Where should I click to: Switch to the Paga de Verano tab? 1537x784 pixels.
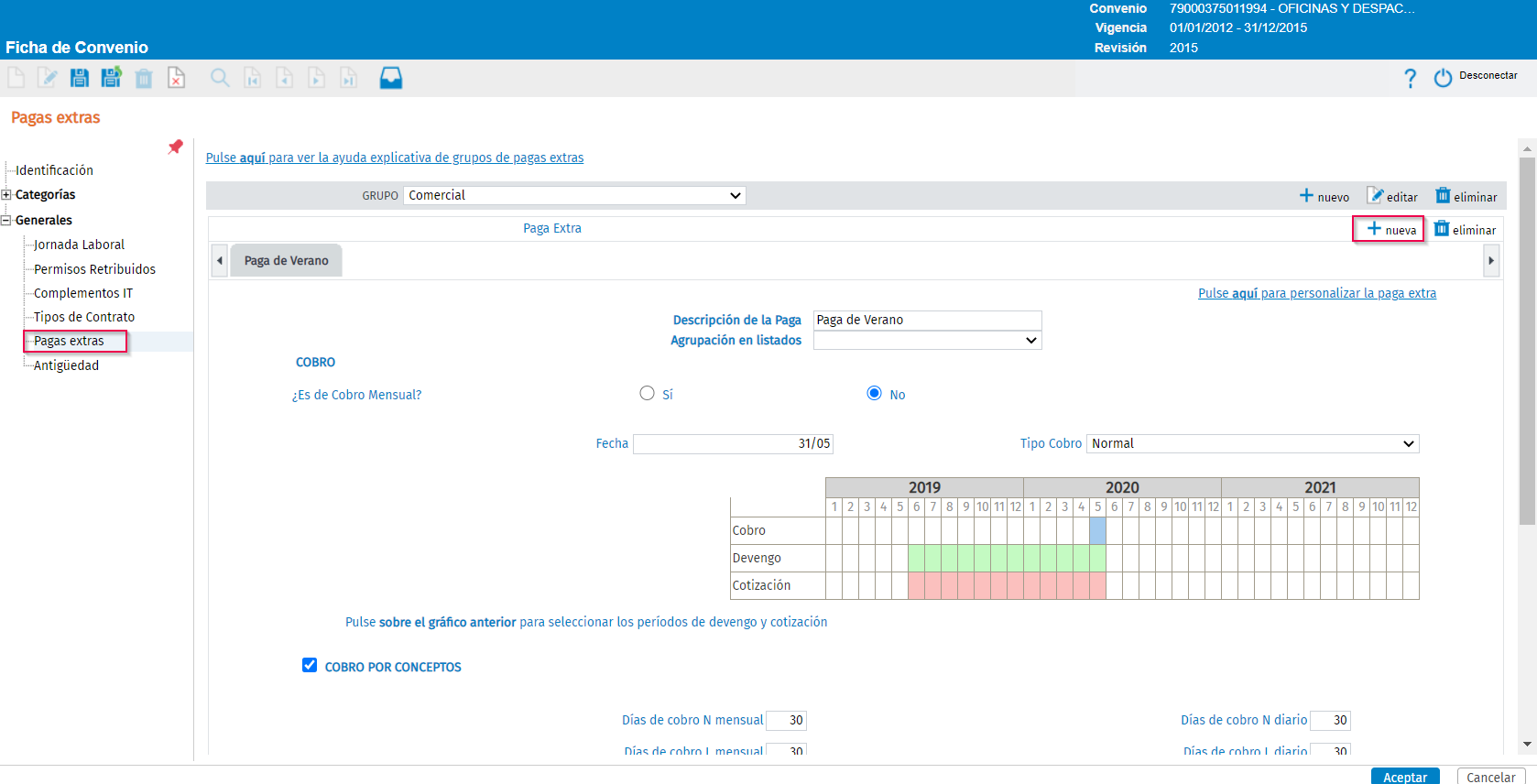286,260
